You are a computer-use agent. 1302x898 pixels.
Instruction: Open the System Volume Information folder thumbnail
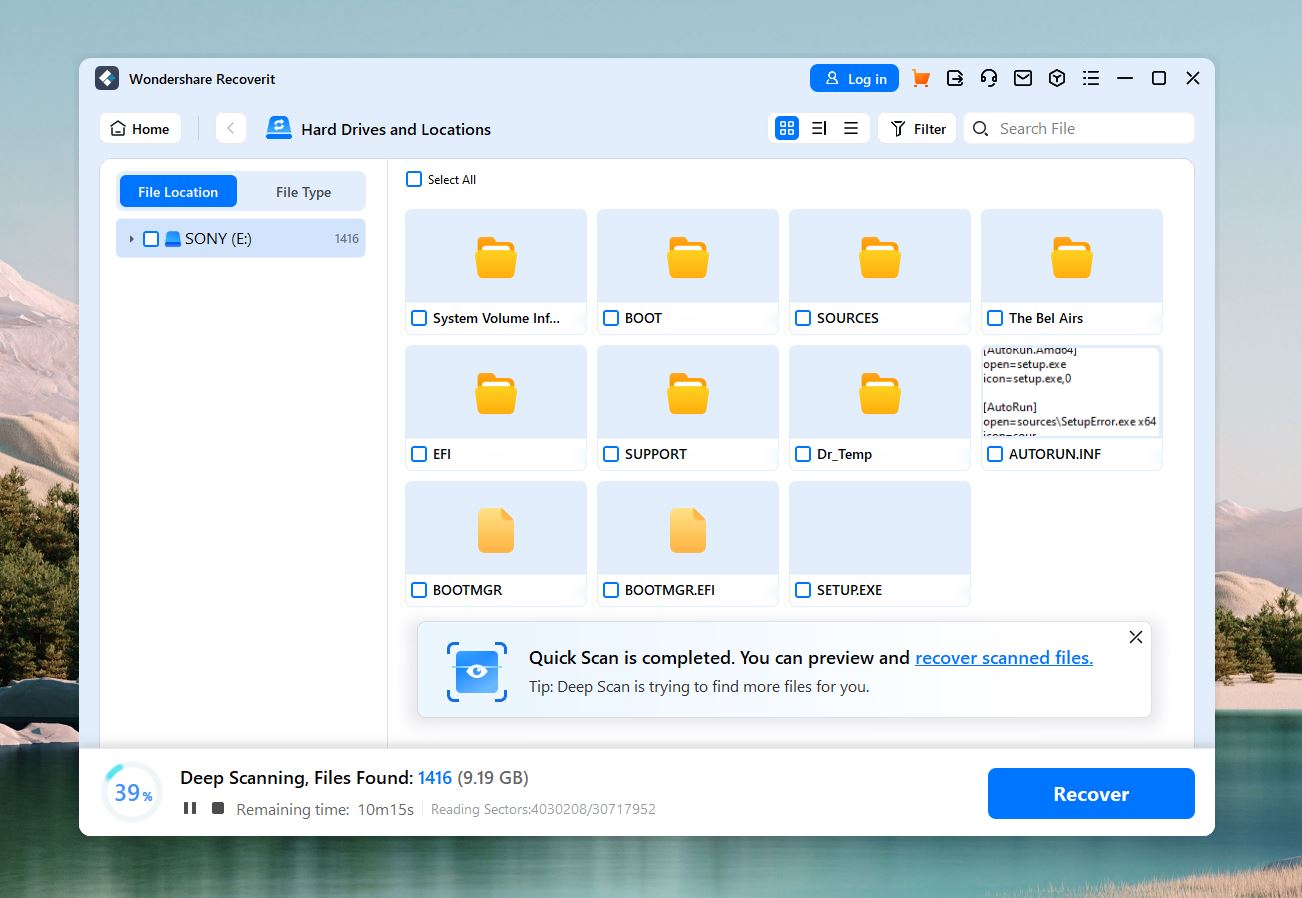(x=496, y=257)
